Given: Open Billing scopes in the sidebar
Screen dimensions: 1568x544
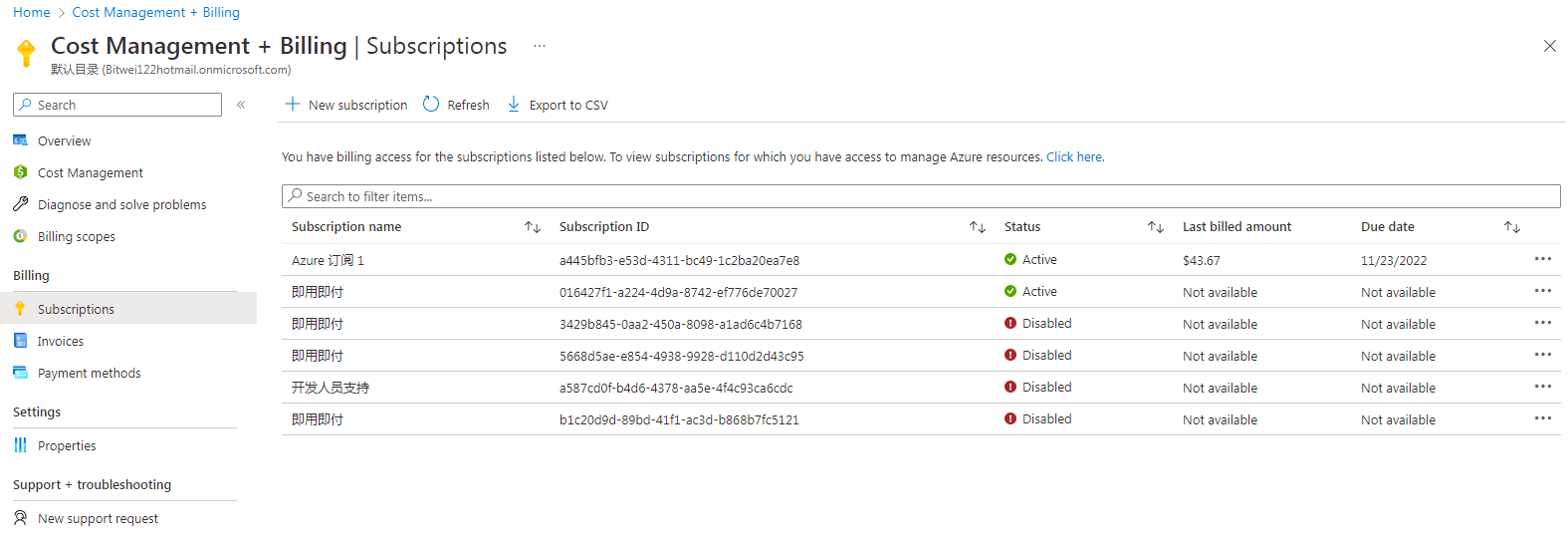Looking at the screenshot, I should [x=77, y=236].
